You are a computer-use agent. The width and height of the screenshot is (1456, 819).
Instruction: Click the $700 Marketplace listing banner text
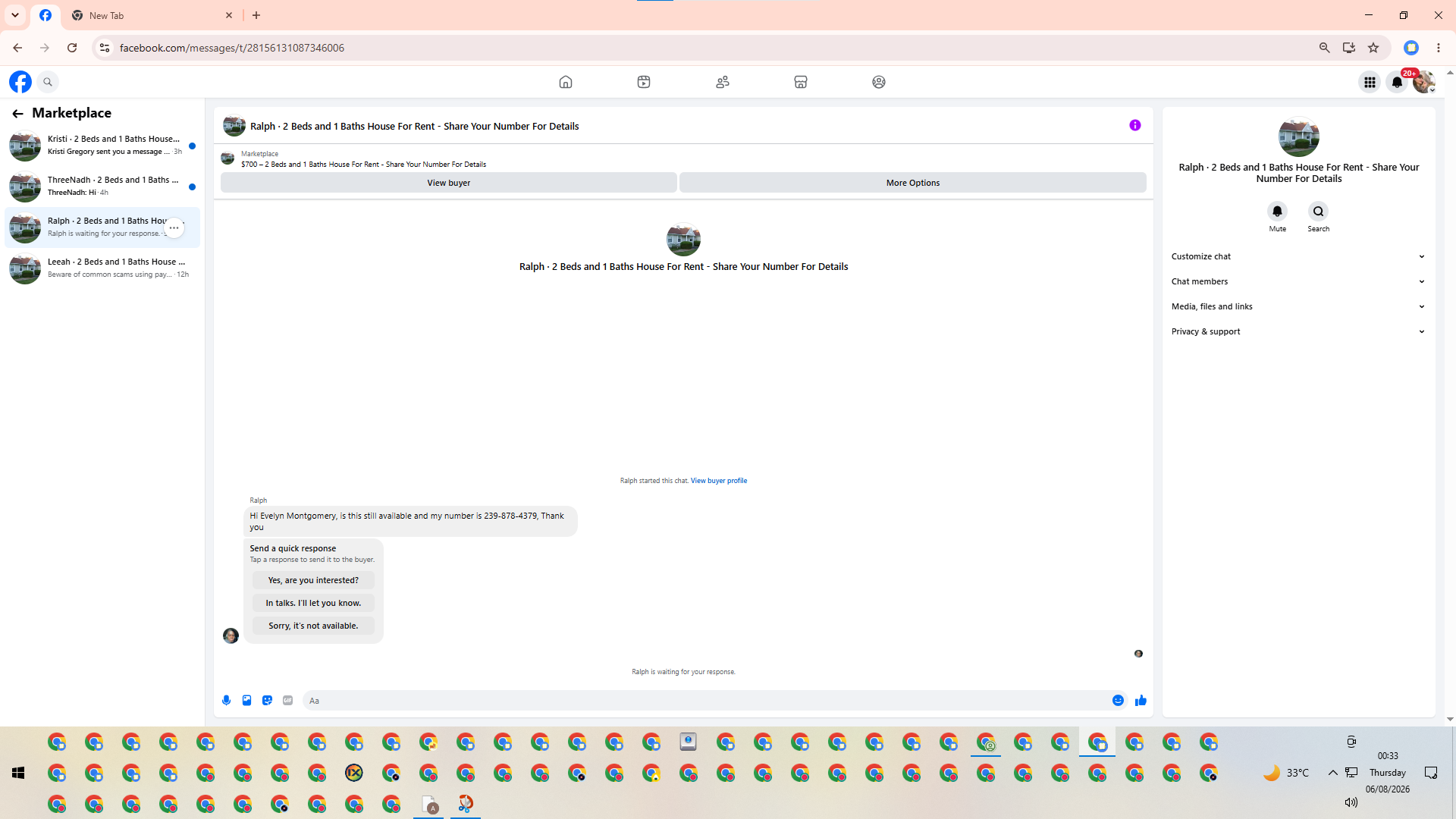click(364, 165)
